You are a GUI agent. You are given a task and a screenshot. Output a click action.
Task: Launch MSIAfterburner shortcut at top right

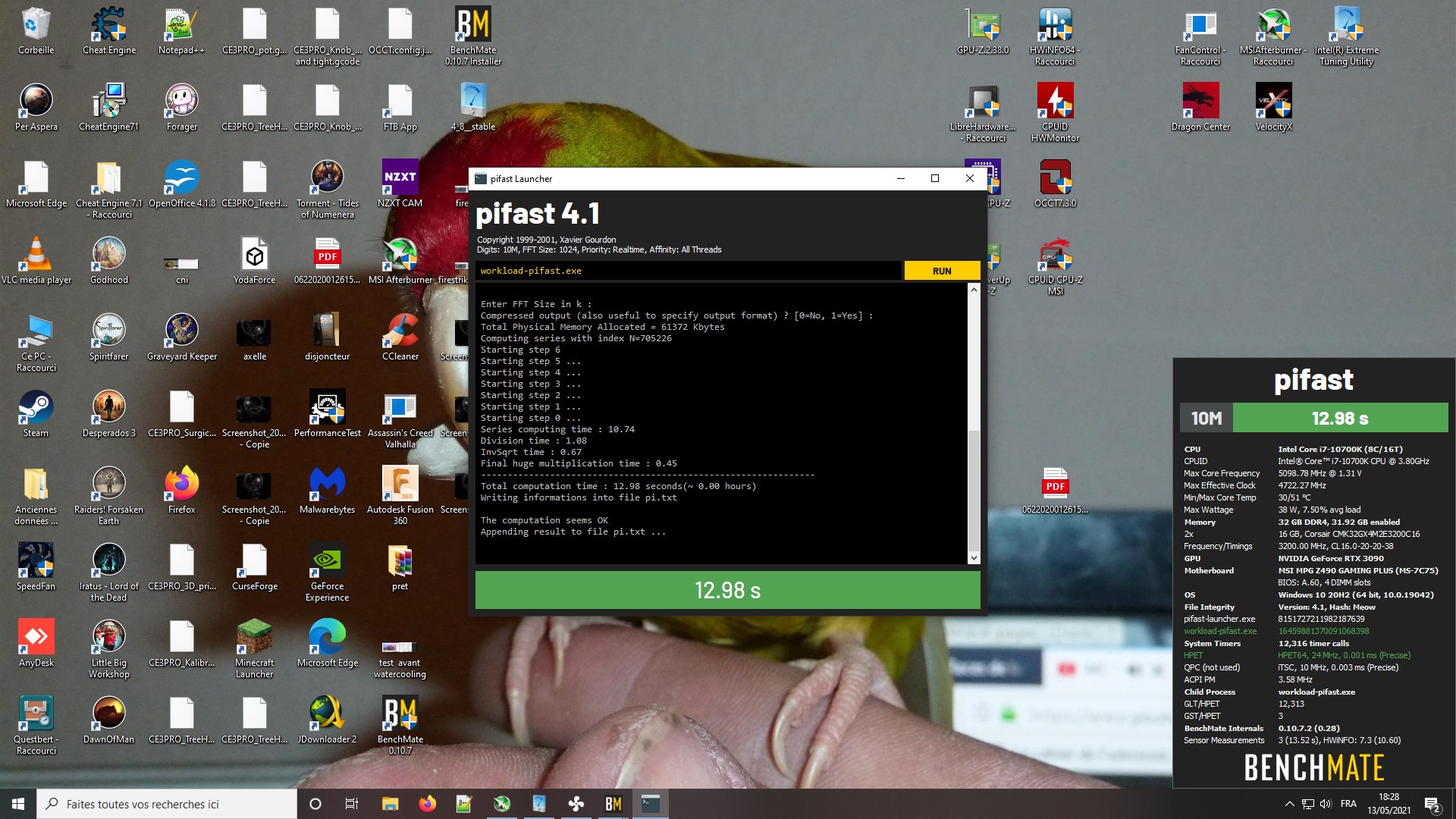(1273, 36)
